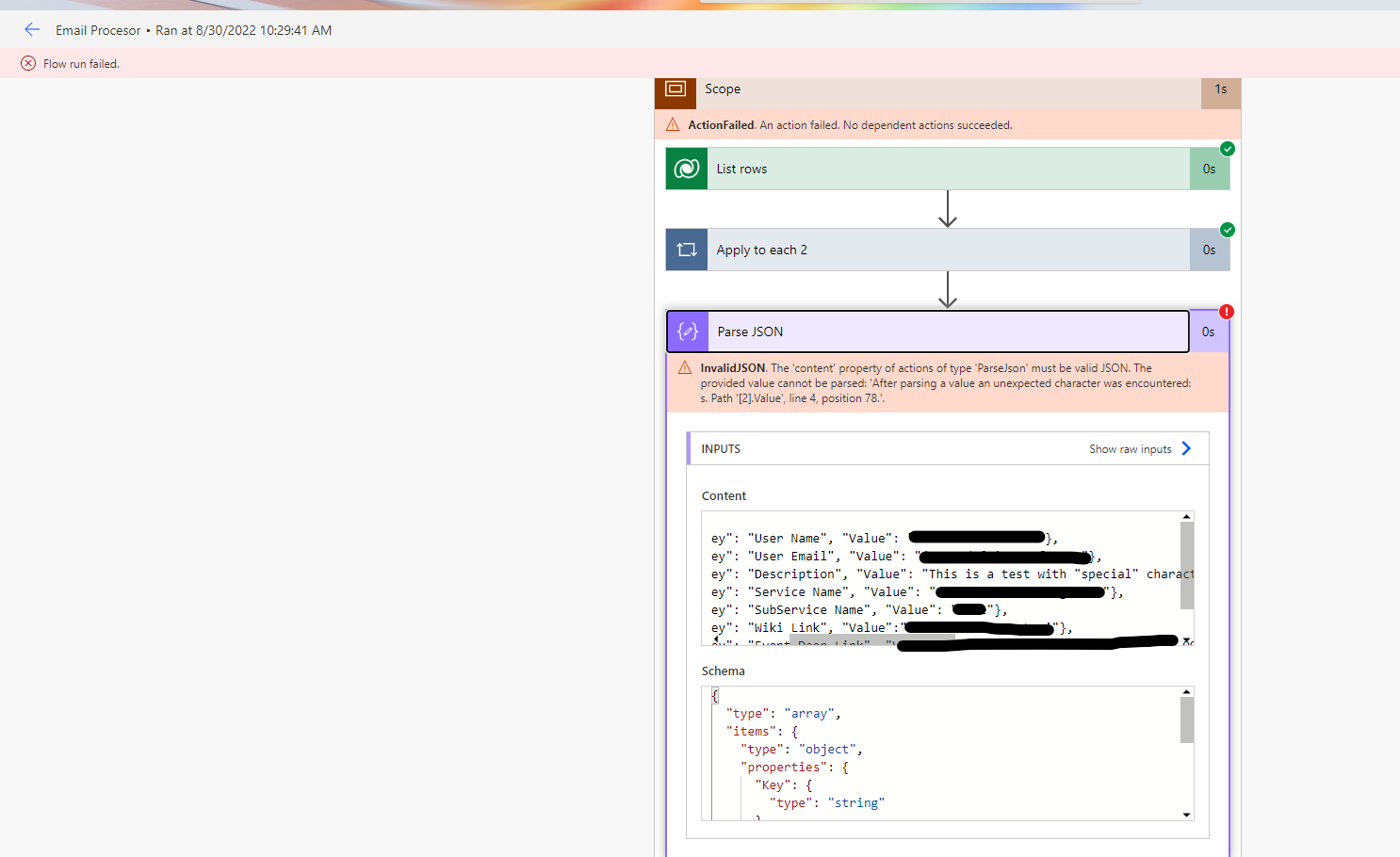Select the Dataverse List rows icon

685,168
